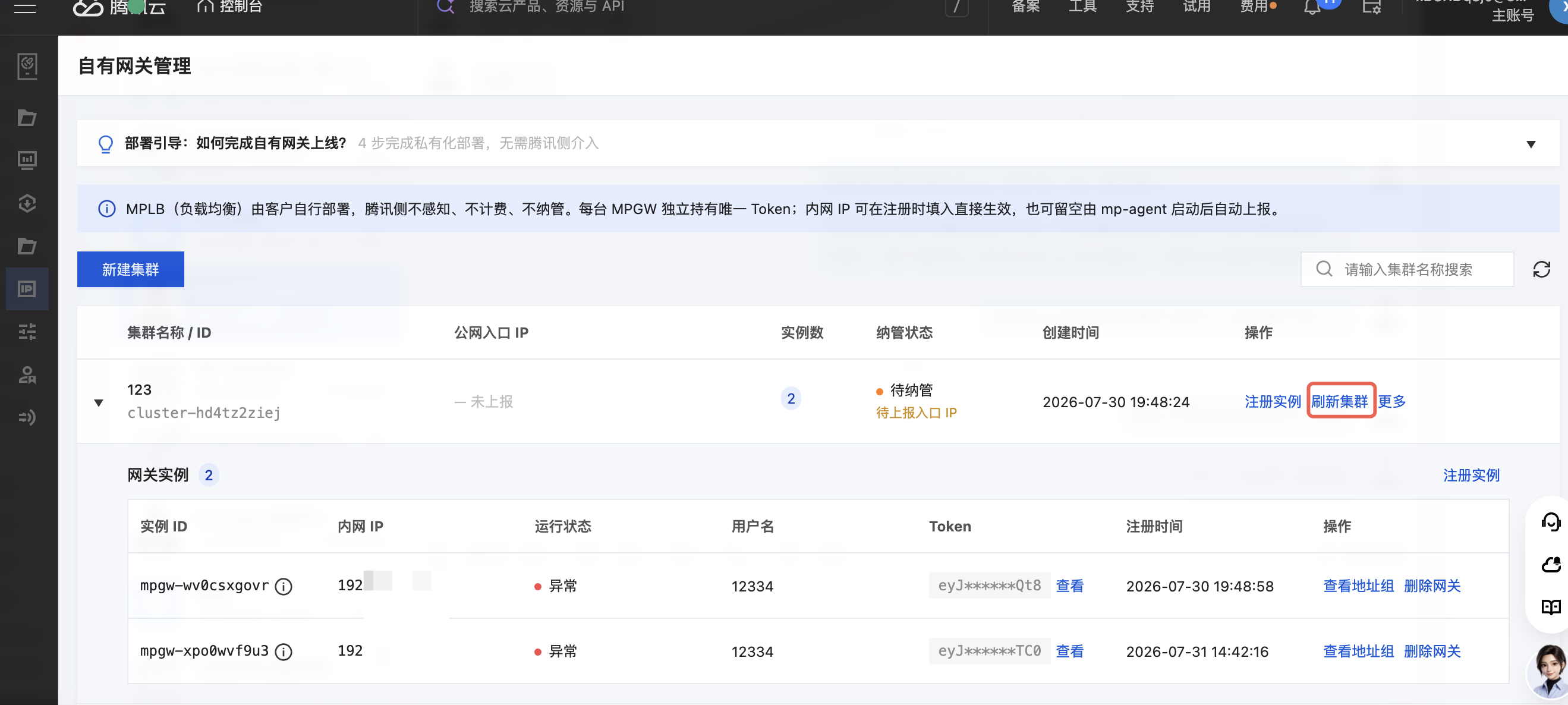Click 查看地址组 for mpgw-wv0csxgovr

click(x=1359, y=586)
